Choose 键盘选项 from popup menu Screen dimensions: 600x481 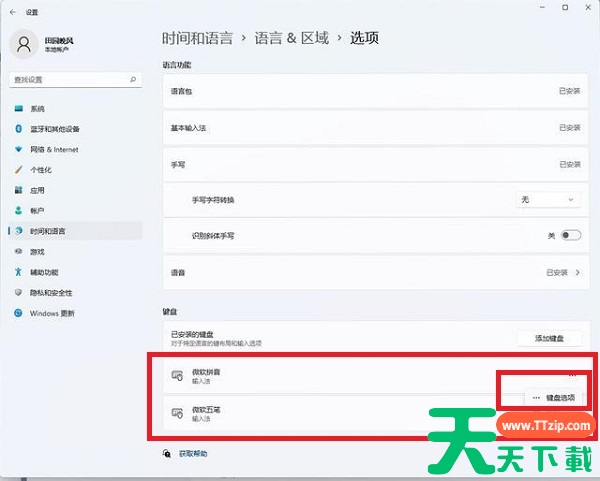pyautogui.click(x=554, y=398)
